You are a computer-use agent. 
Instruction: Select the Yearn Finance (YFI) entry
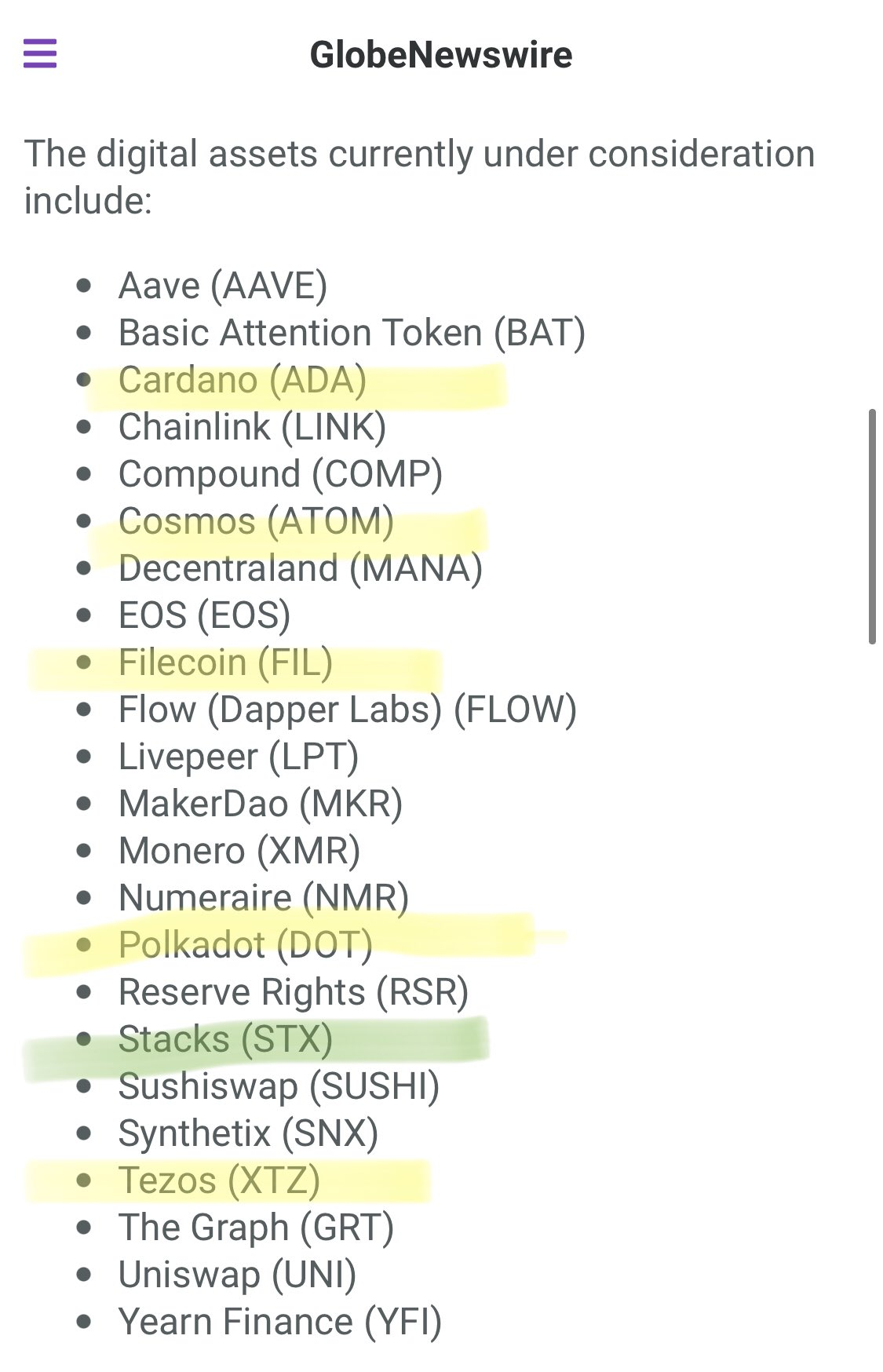pyautogui.click(x=280, y=1322)
